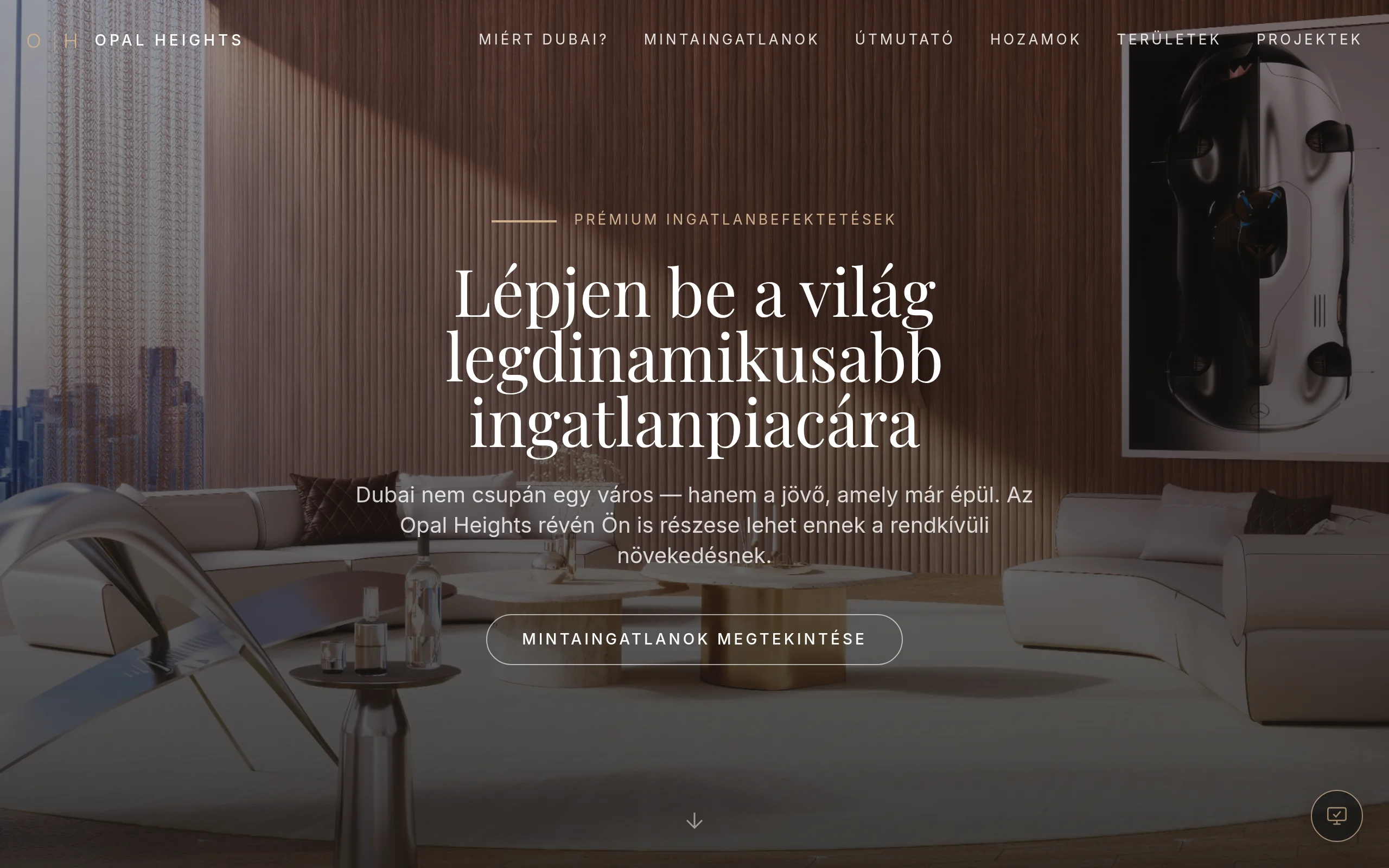Choose PROJEKTEK from the top menu
This screenshot has height=868, width=1389.
pyautogui.click(x=1309, y=40)
